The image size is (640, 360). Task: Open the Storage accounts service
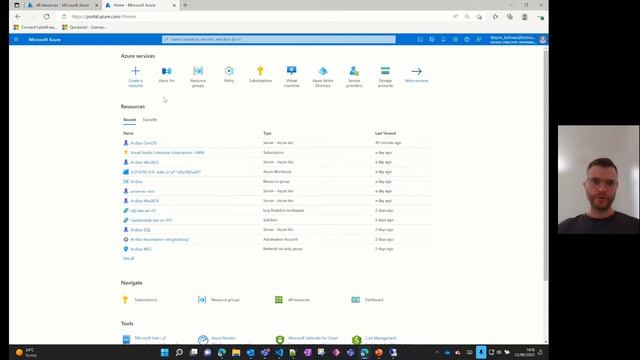[x=385, y=76]
